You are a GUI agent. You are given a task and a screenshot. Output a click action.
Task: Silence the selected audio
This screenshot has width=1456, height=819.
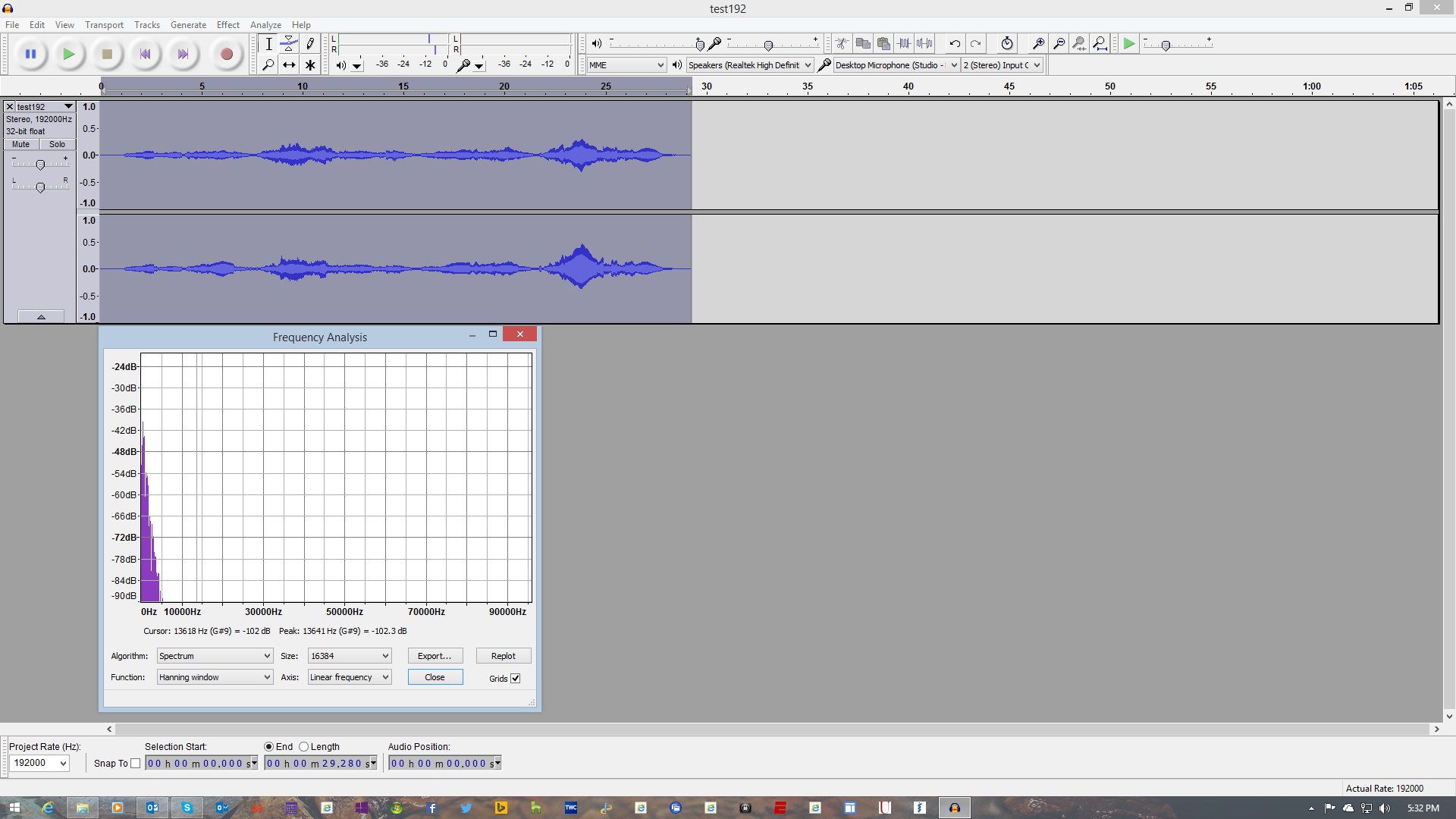pyautogui.click(x=924, y=43)
